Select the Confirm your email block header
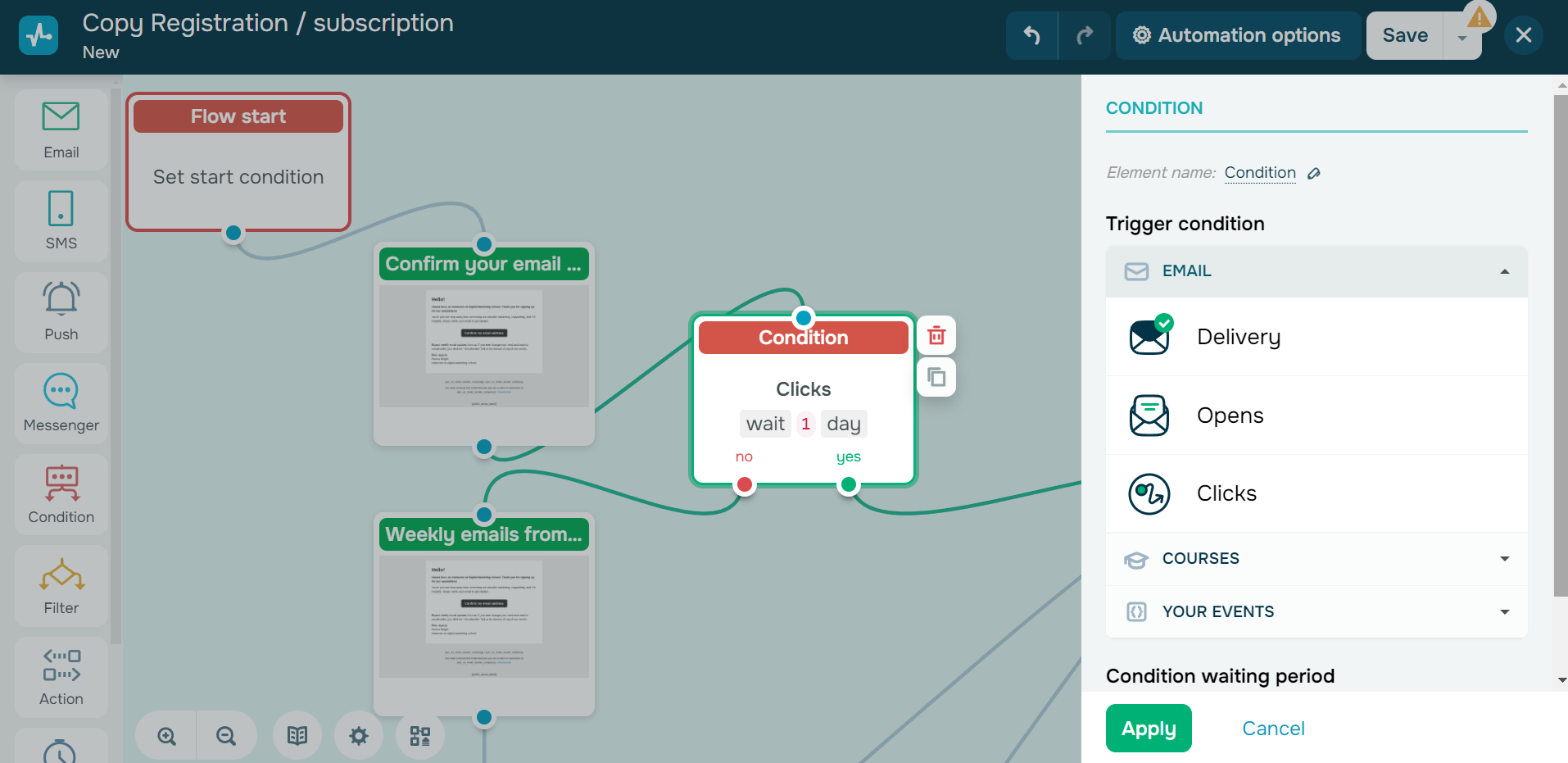This screenshot has width=1568, height=763. pos(484,264)
